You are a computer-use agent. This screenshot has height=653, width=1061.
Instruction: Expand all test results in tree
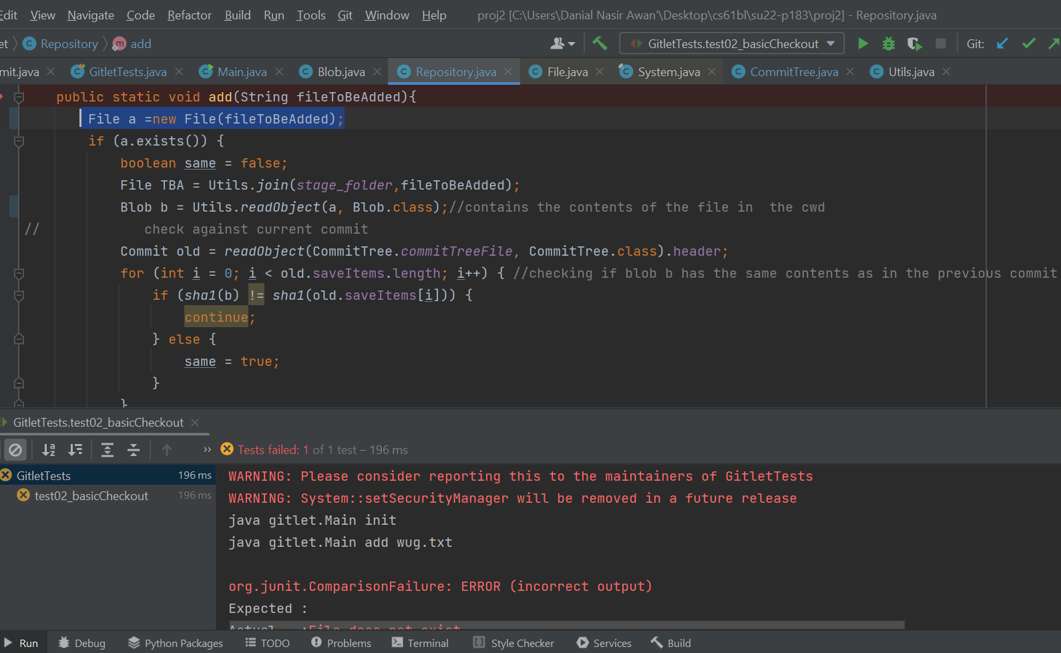(x=107, y=450)
